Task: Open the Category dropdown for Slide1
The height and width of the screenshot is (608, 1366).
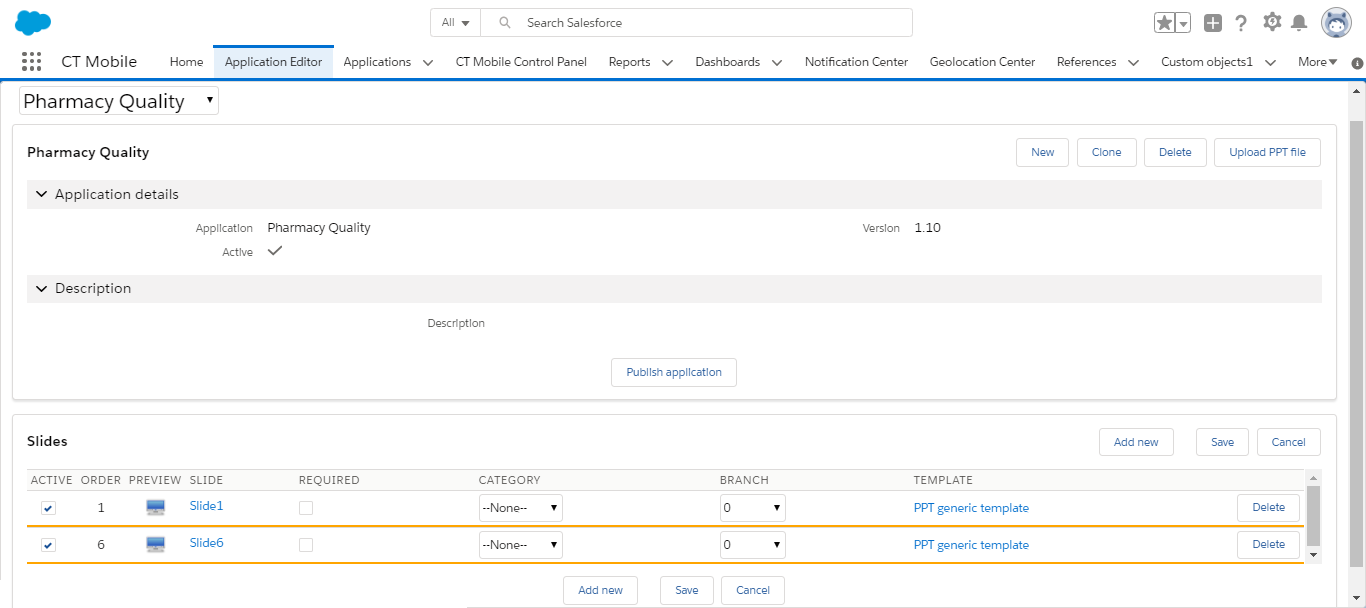Action: click(520, 507)
